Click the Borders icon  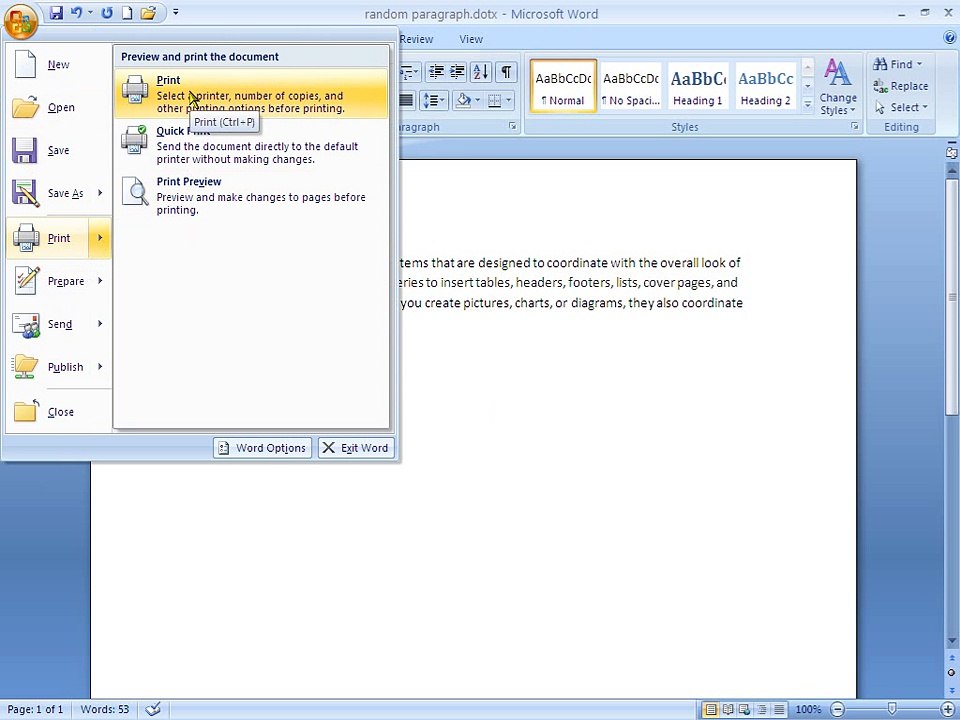494,100
